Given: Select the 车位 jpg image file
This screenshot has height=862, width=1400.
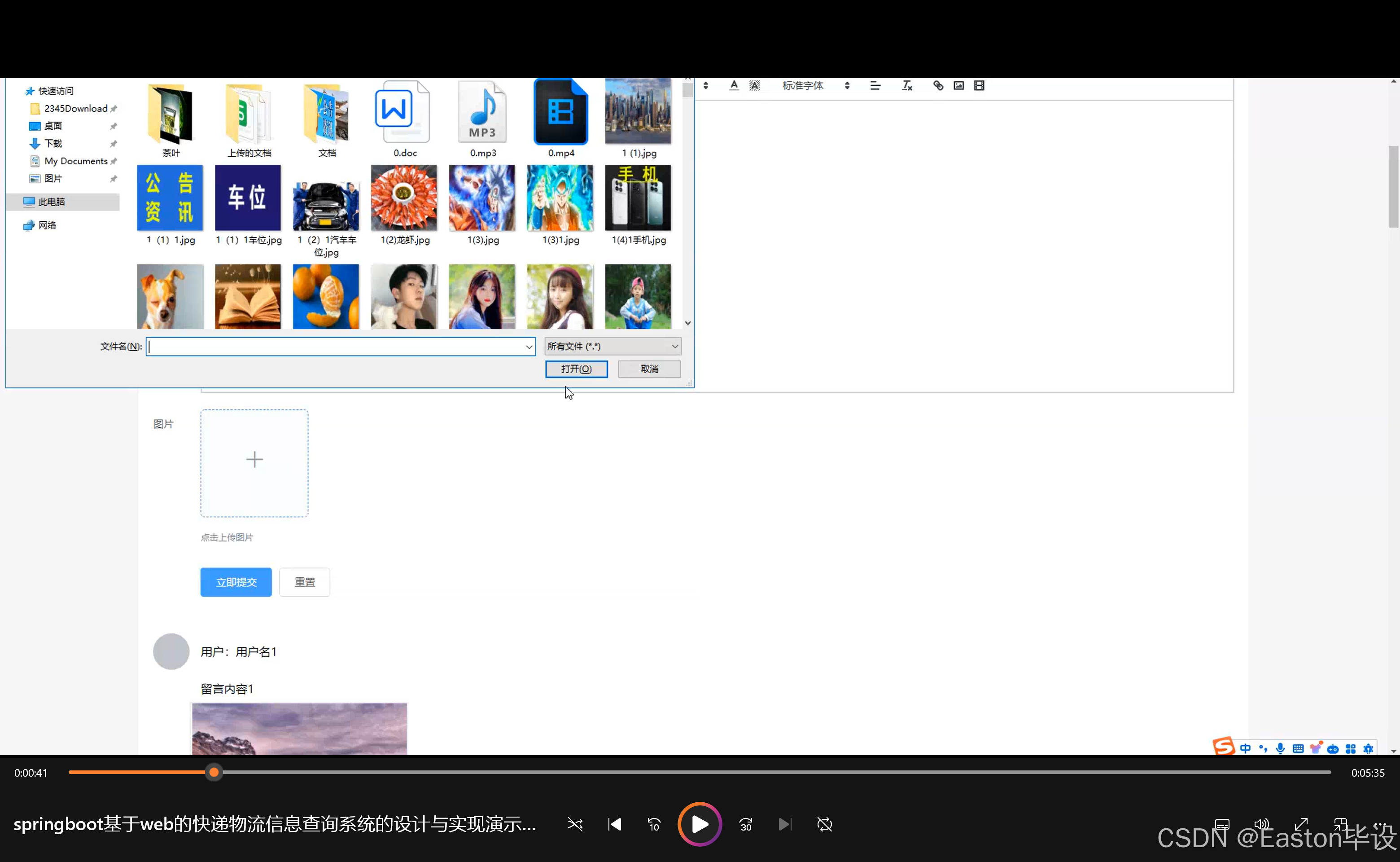Looking at the screenshot, I should pyautogui.click(x=249, y=205).
